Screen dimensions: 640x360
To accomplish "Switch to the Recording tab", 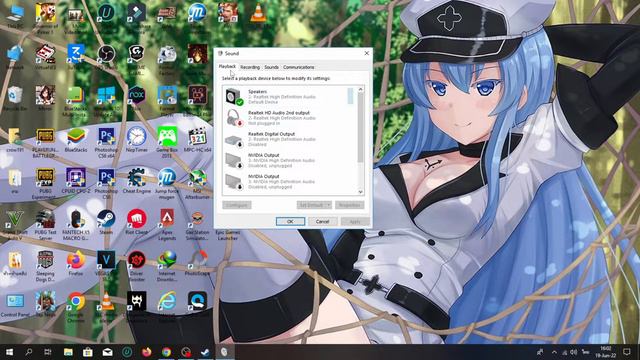I will [250, 67].
